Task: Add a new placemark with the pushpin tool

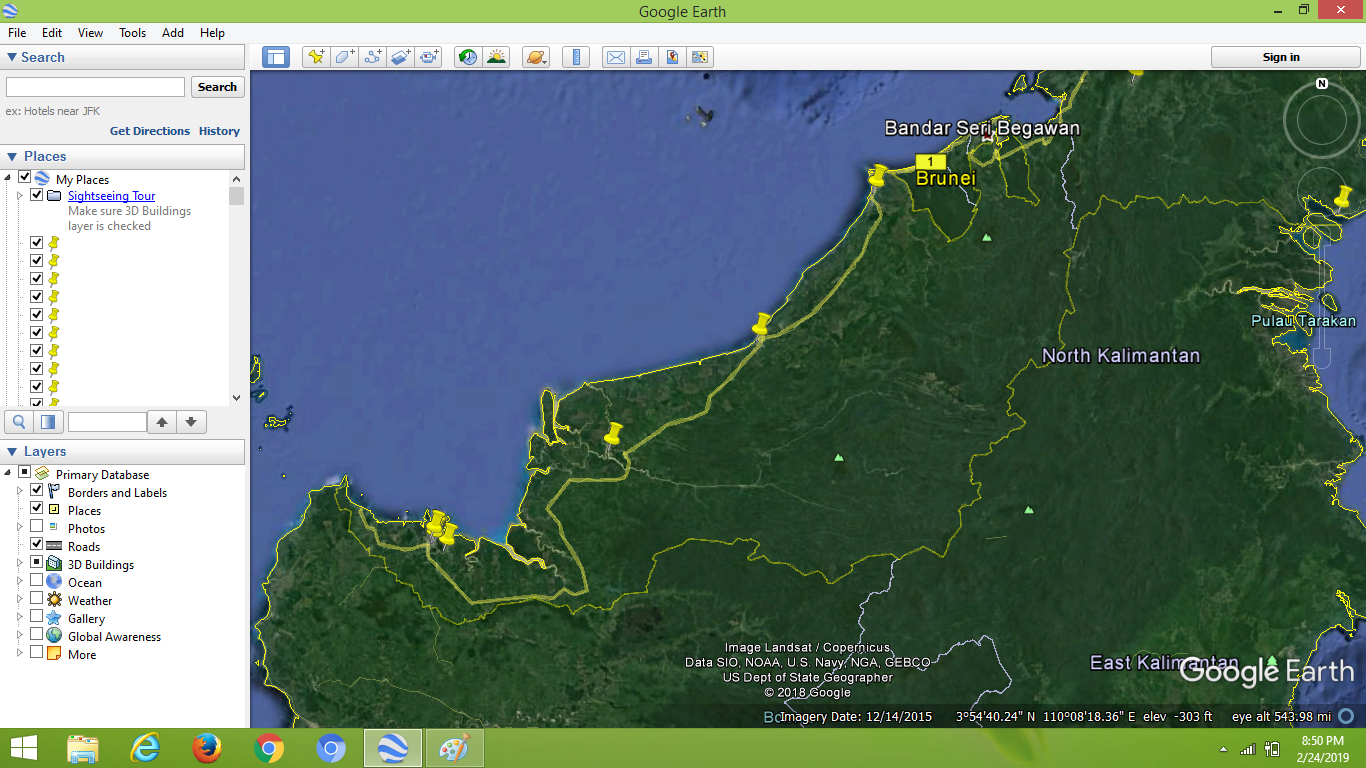Action: click(x=316, y=57)
